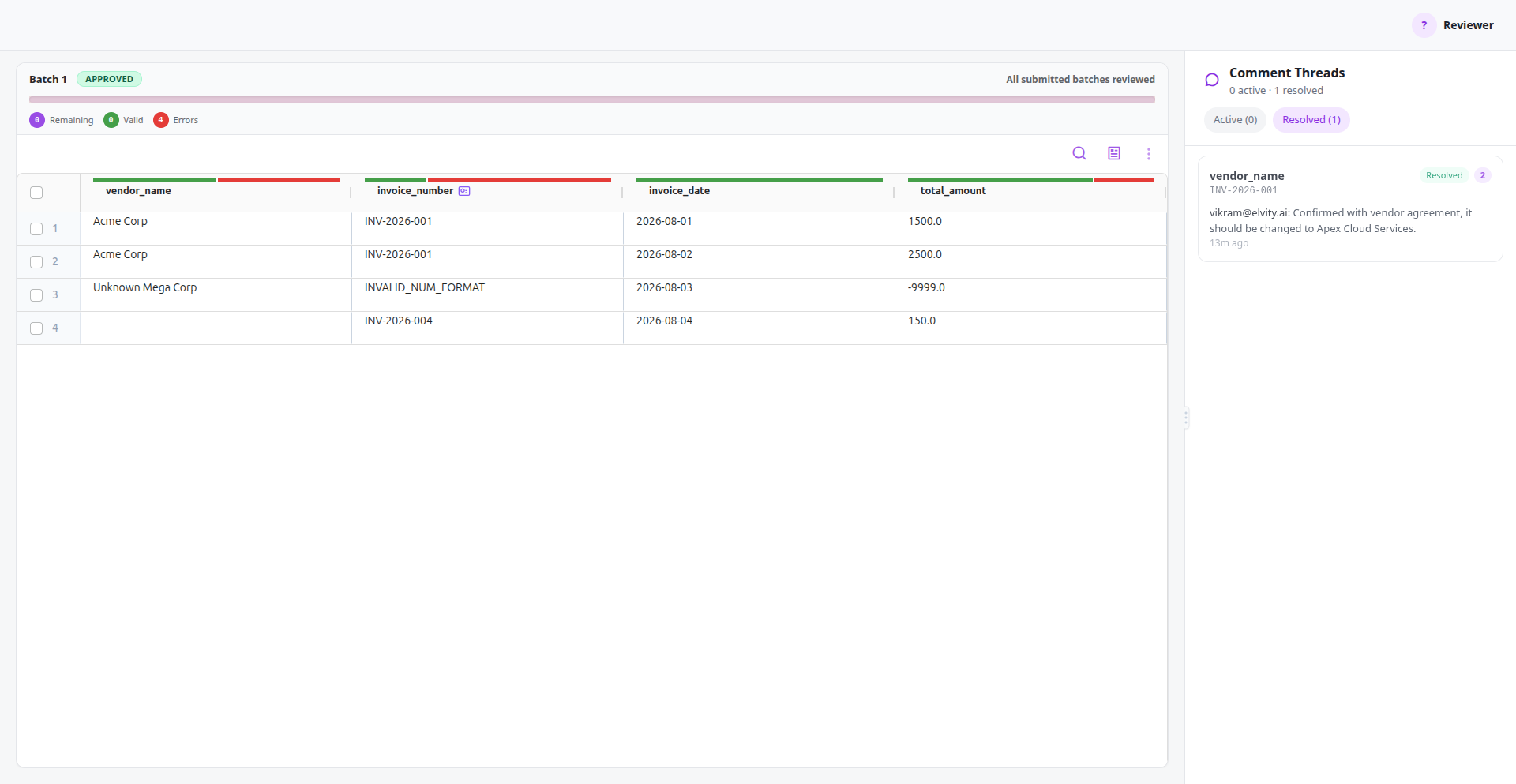The height and width of the screenshot is (784, 1516).
Task: Click the INV-2026-001 reference in comment thread
Action: [x=1244, y=190]
